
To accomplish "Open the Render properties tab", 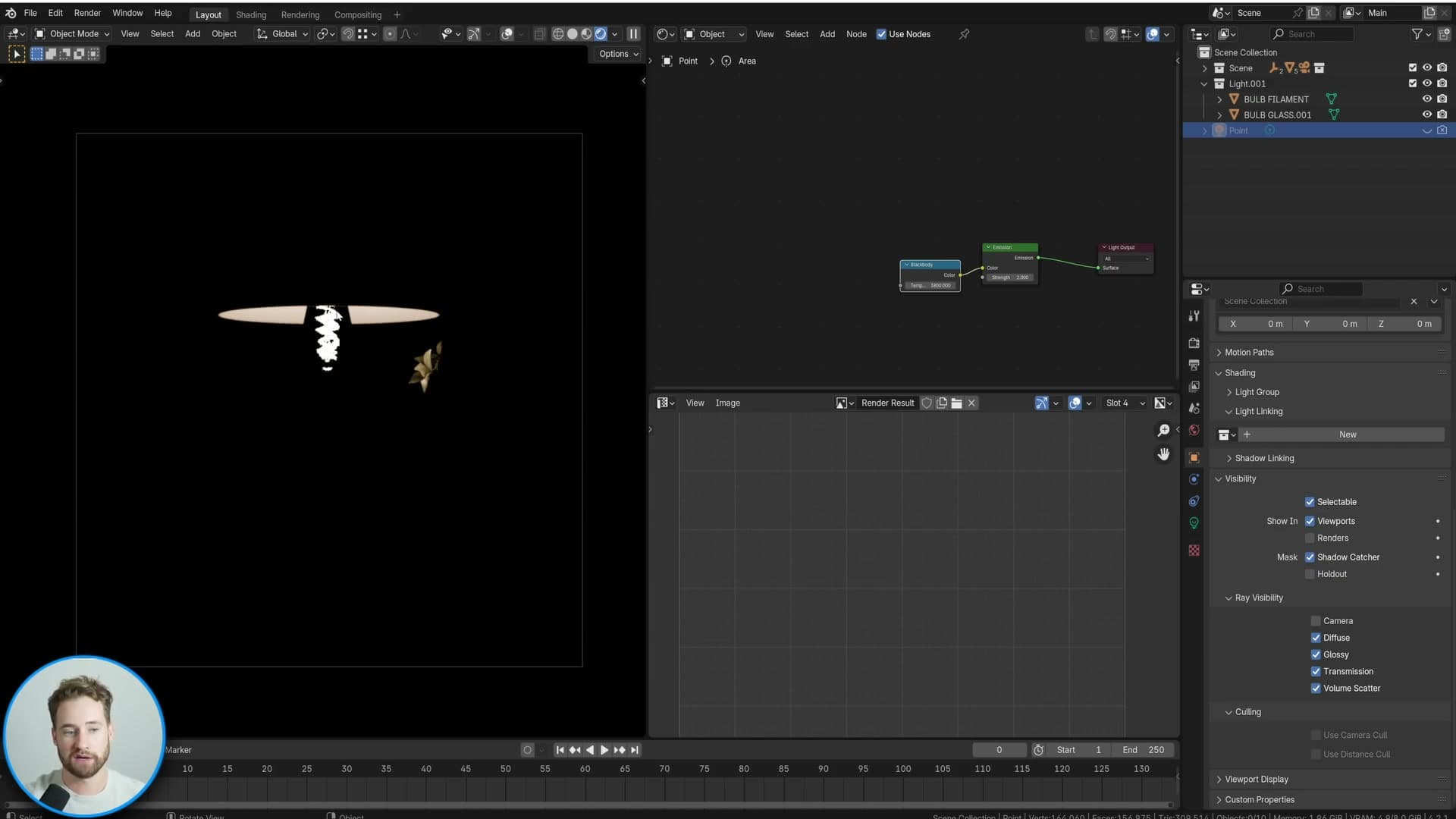I will coord(1194,343).
